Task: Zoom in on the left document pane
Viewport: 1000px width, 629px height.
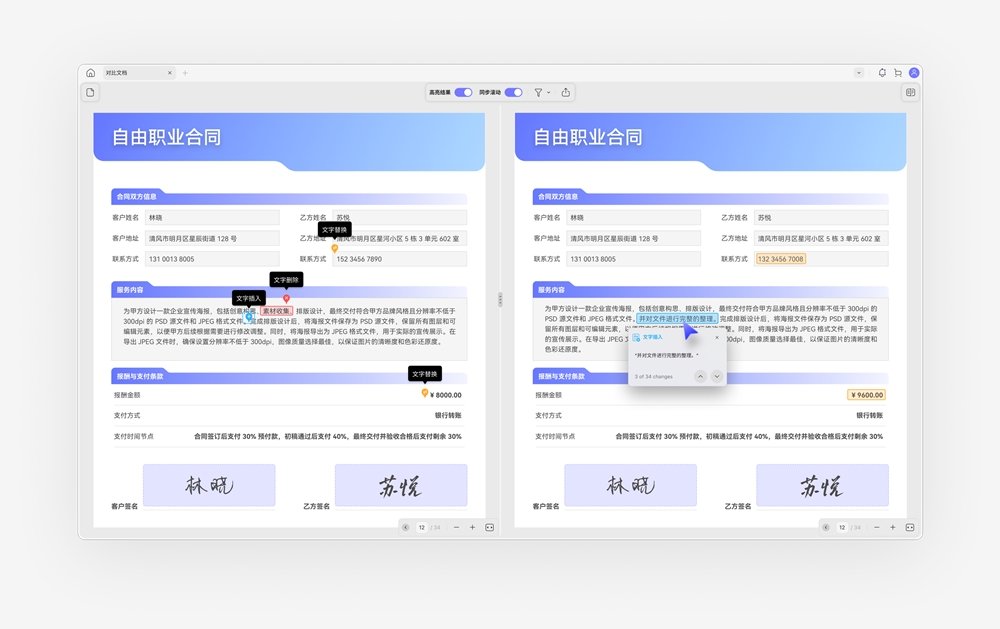Action: click(473, 528)
